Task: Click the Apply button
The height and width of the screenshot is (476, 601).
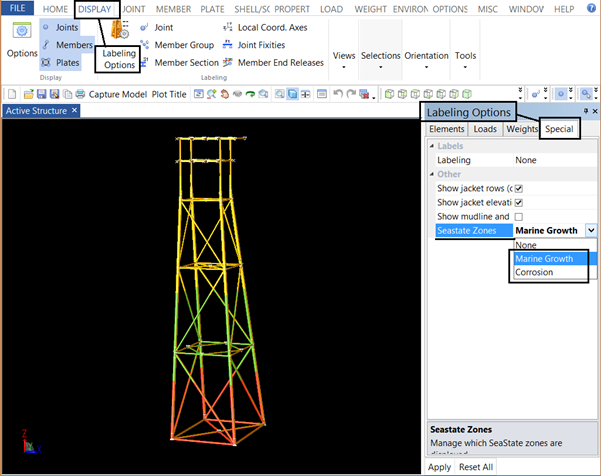Action: pos(439,467)
